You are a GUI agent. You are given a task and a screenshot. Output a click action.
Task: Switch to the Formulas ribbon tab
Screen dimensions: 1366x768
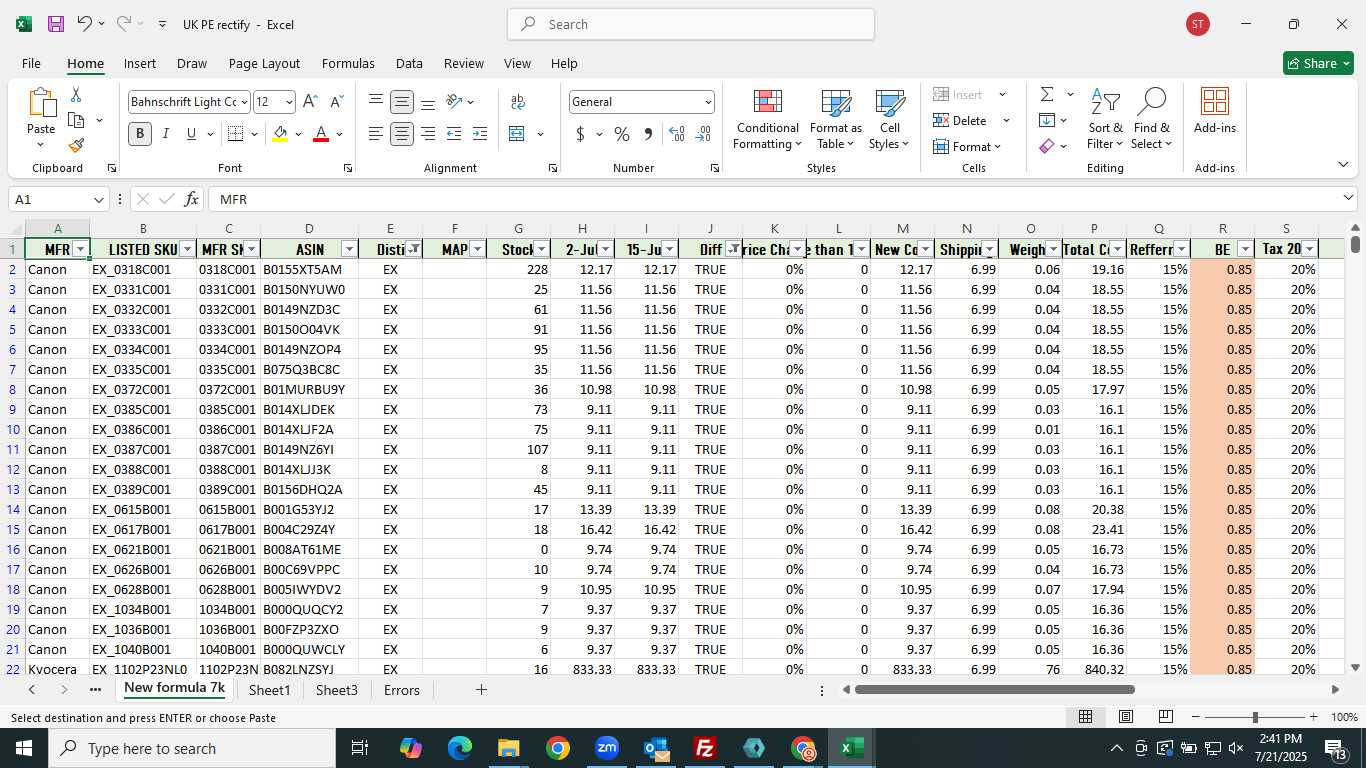pos(348,63)
